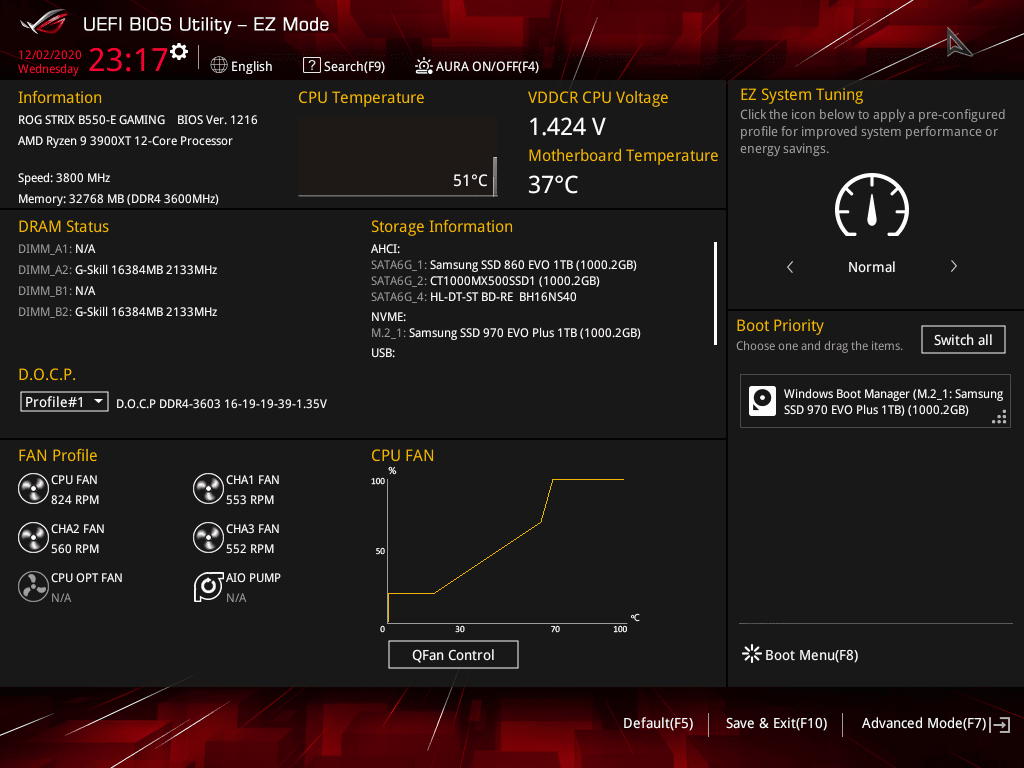Screen dimensions: 1024x768
Task: Open the D.O.C.P. Profile#1 dropdown
Action: tap(64, 402)
